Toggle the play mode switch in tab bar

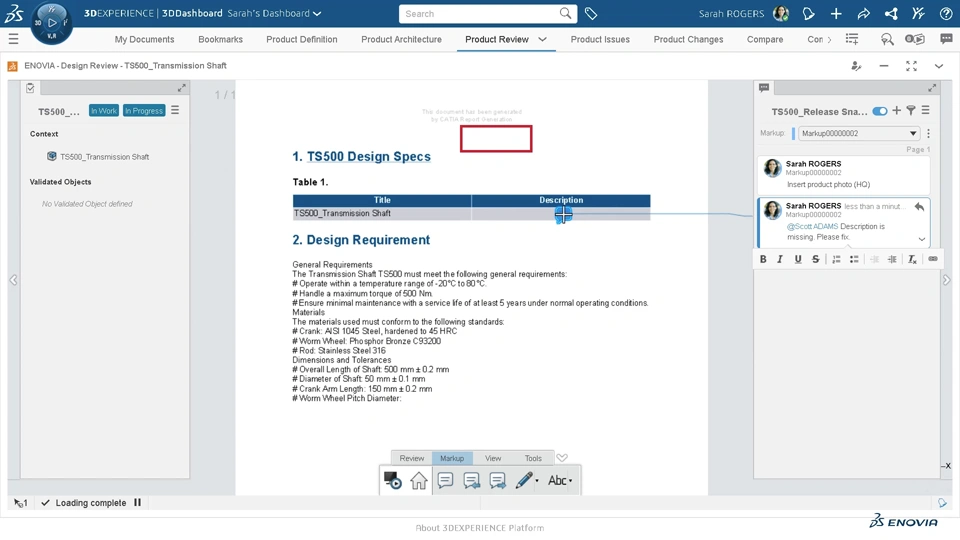click(915, 39)
